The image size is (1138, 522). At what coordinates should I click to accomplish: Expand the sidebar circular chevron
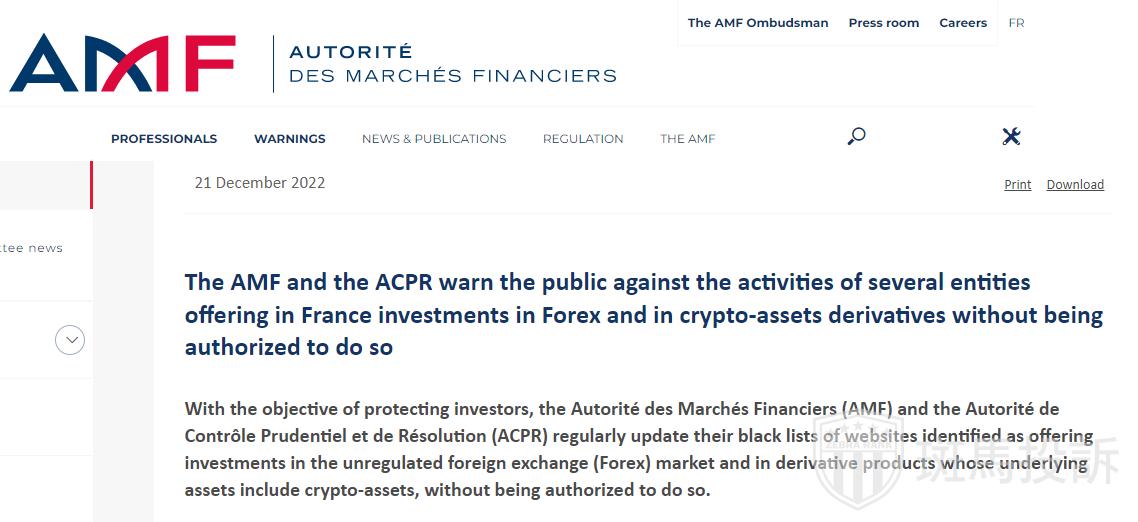click(70, 340)
